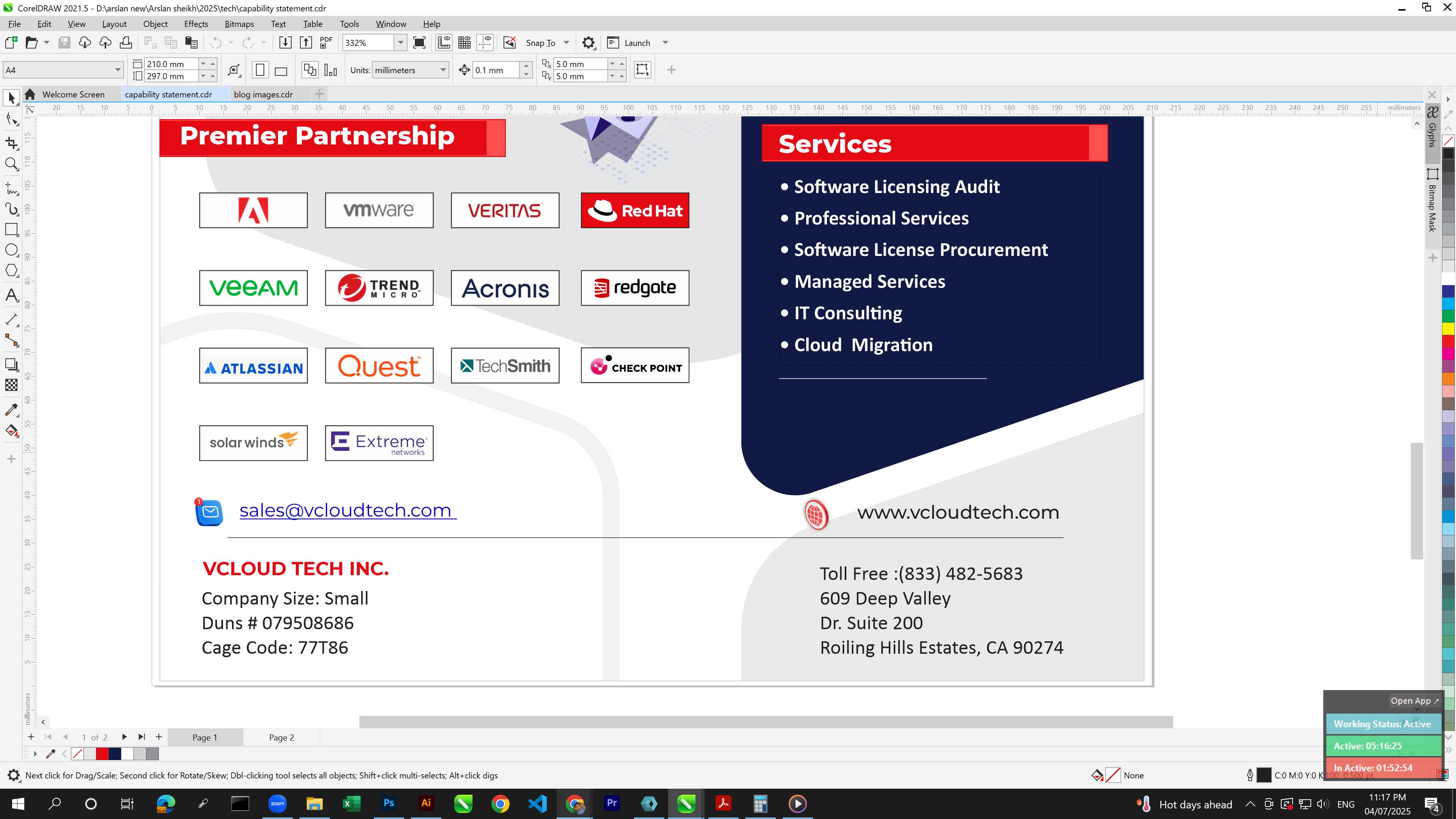Select the Ellipse tool

pyautogui.click(x=11, y=250)
